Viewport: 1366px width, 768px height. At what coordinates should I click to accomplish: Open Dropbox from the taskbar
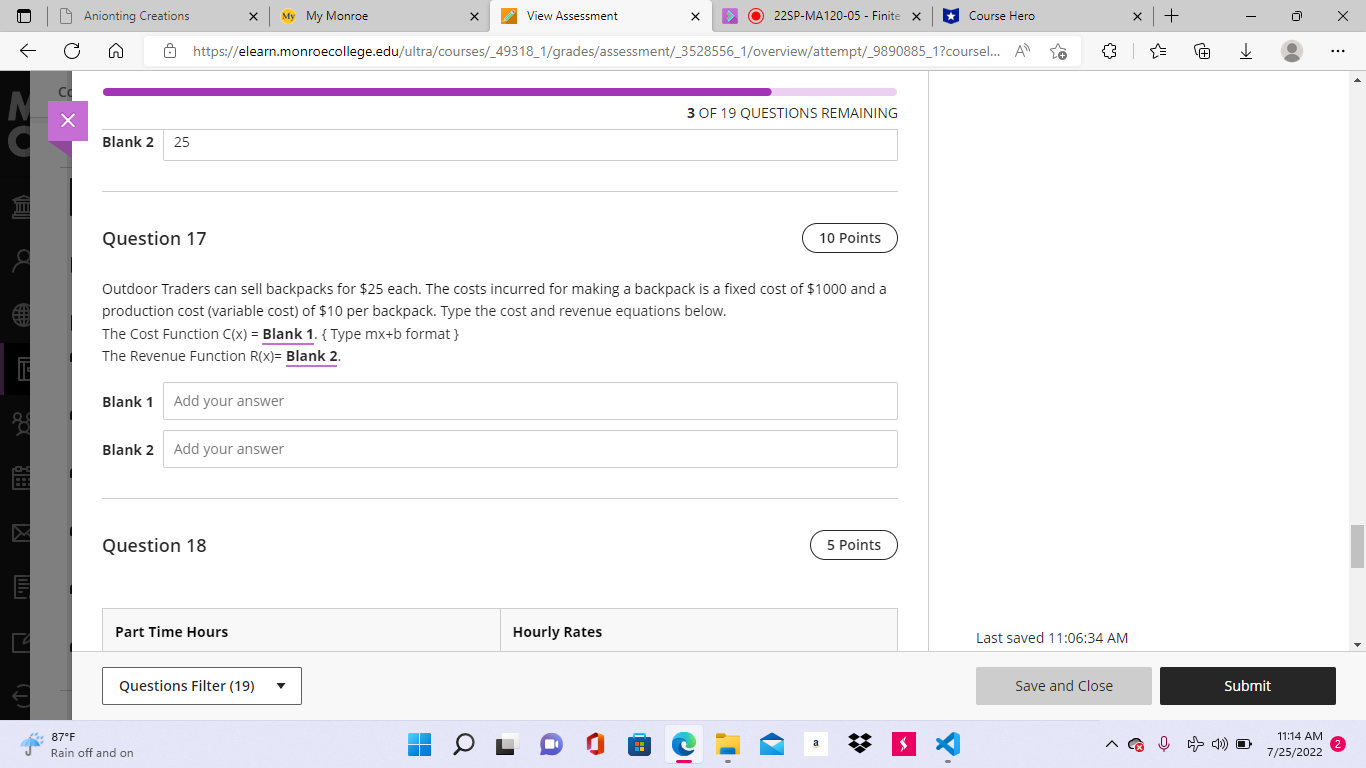coord(859,744)
